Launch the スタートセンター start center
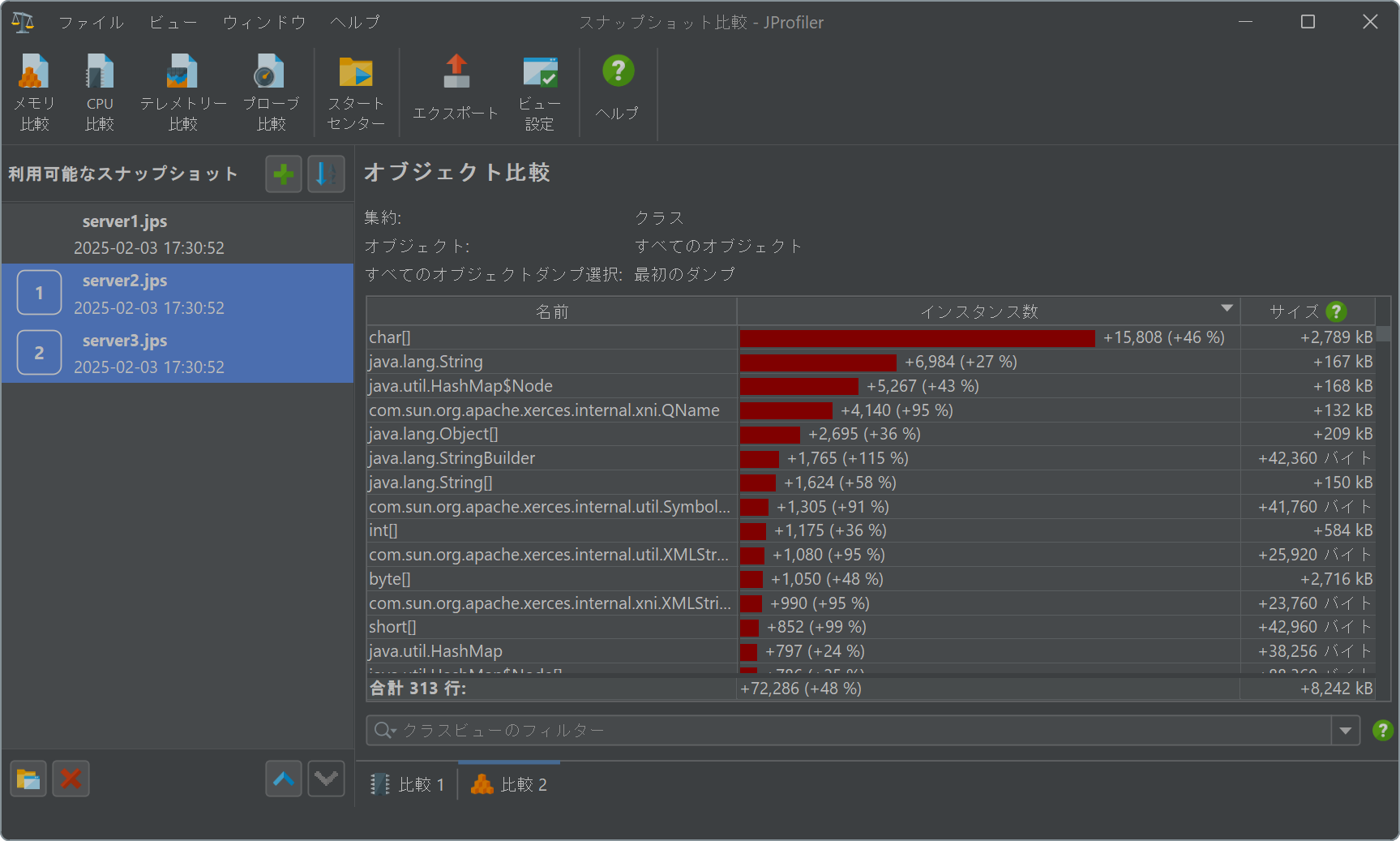Viewport: 1400px width, 841px height. pyautogui.click(x=356, y=92)
